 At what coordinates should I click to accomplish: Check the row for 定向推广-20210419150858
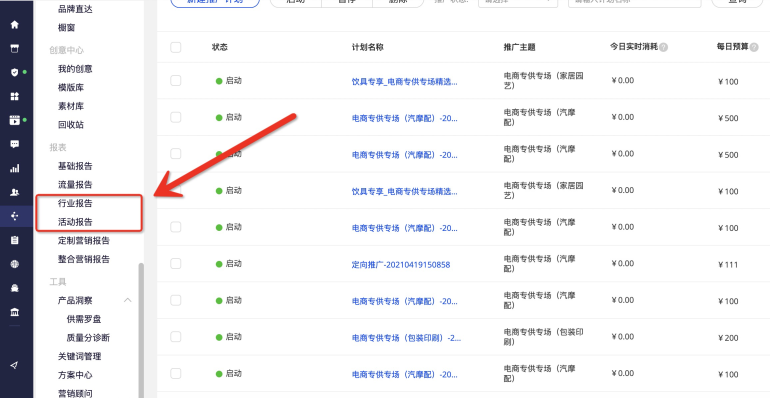pos(175,264)
